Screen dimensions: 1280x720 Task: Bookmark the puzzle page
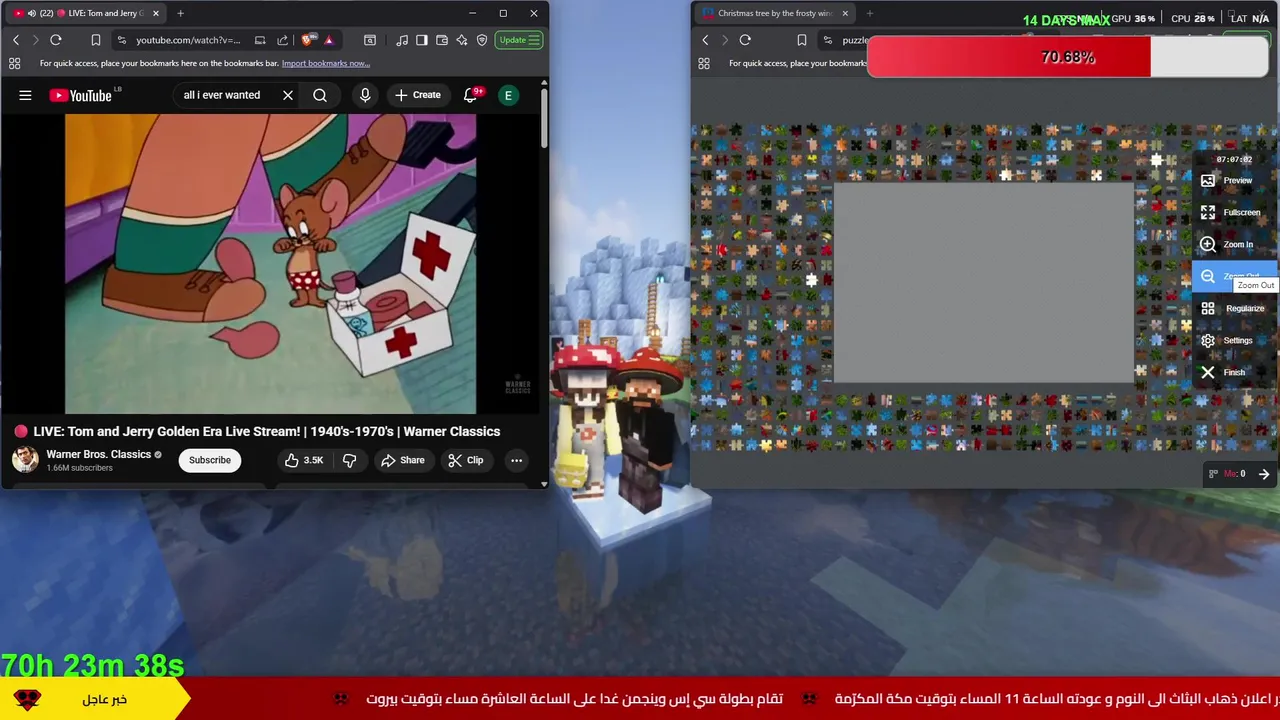click(801, 40)
